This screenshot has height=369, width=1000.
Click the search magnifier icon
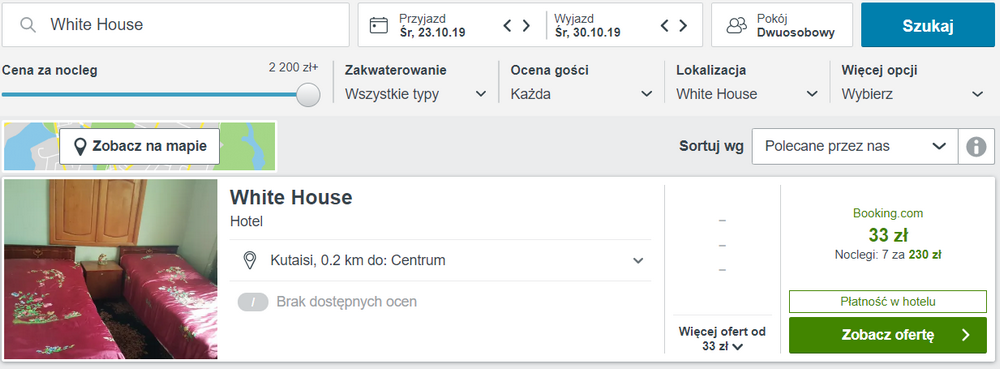[27, 25]
